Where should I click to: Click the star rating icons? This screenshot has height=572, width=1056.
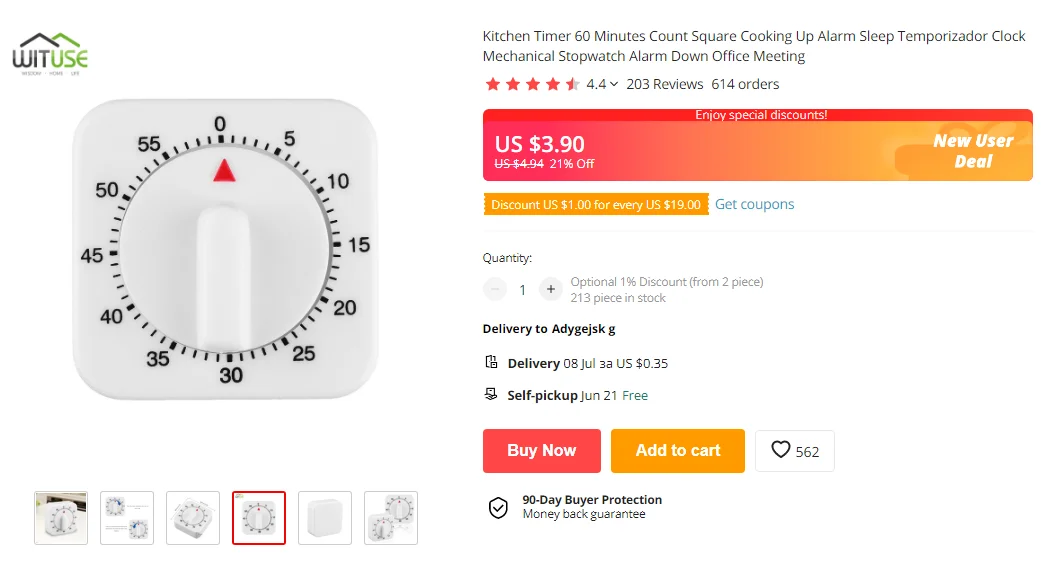[x=531, y=84]
